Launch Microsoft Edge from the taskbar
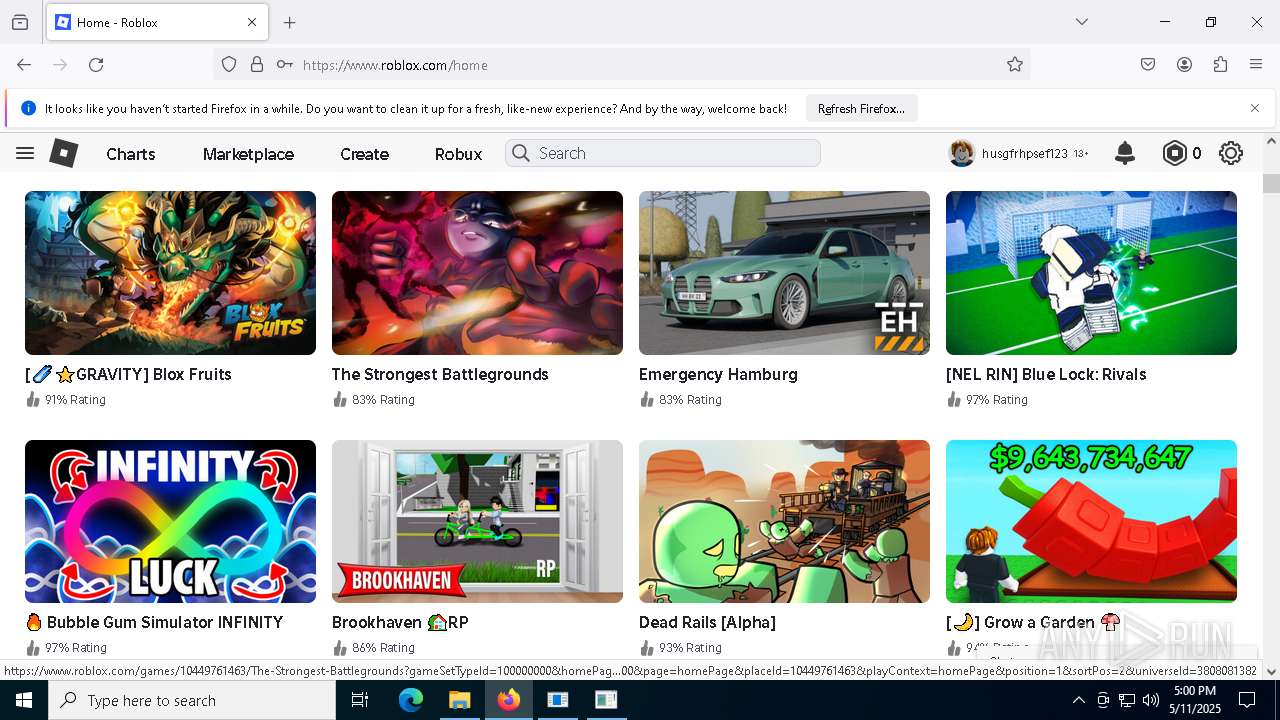Viewport: 1280px width, 720px height. [411, 700]
